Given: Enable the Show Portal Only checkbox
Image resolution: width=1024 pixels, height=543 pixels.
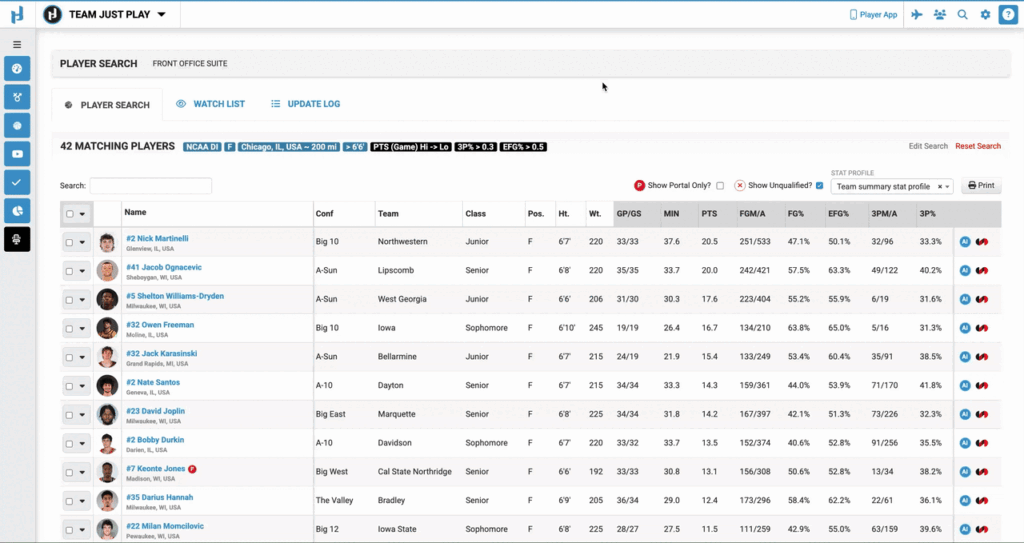Looking at the screenshot, I should [720, 186].
